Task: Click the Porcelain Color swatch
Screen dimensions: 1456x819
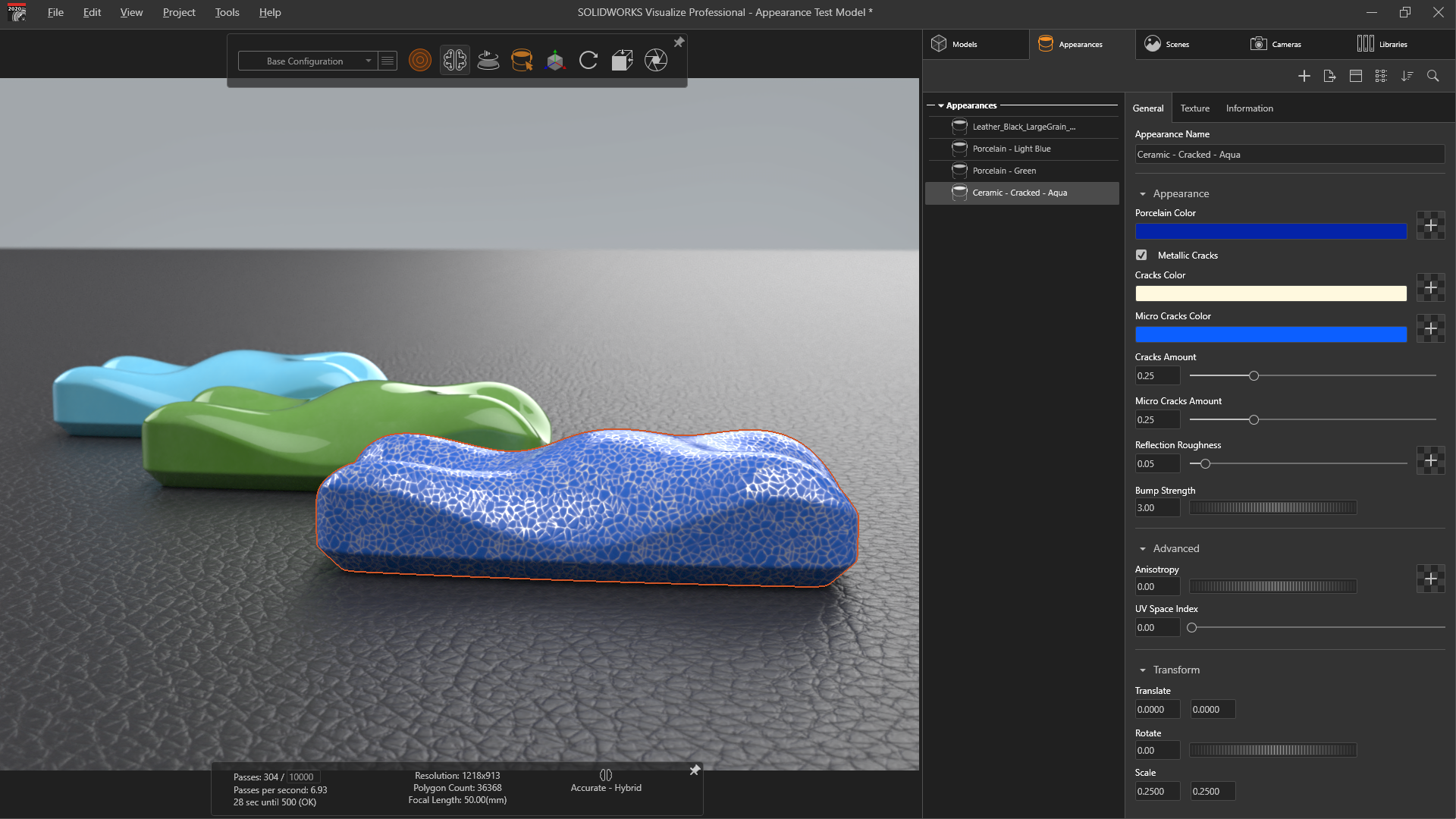Action: click(x=1270, y=231)
